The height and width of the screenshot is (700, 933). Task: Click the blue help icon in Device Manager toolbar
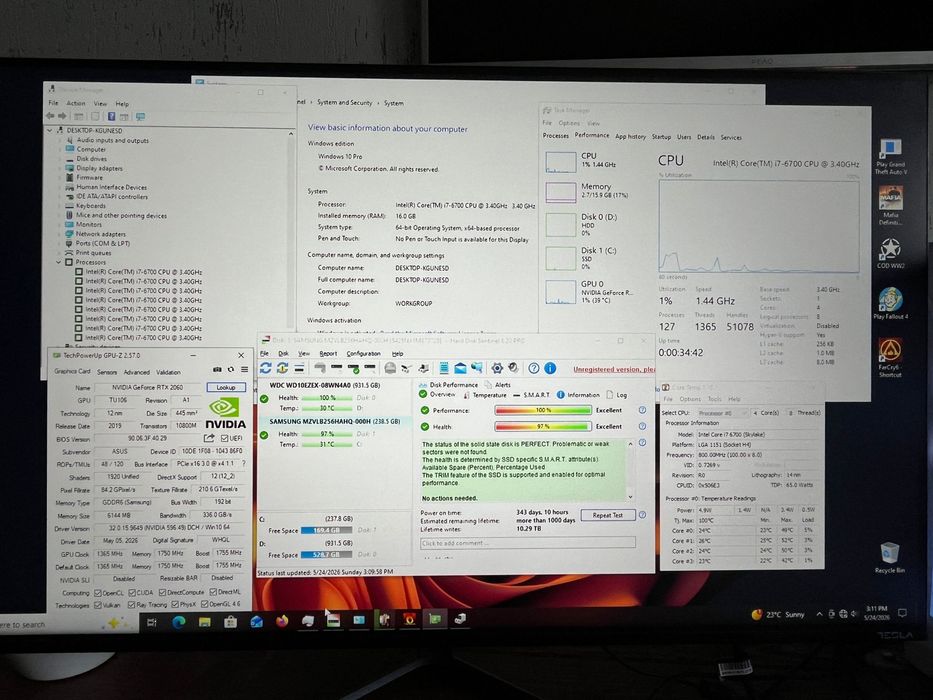(x=111, y=116)
